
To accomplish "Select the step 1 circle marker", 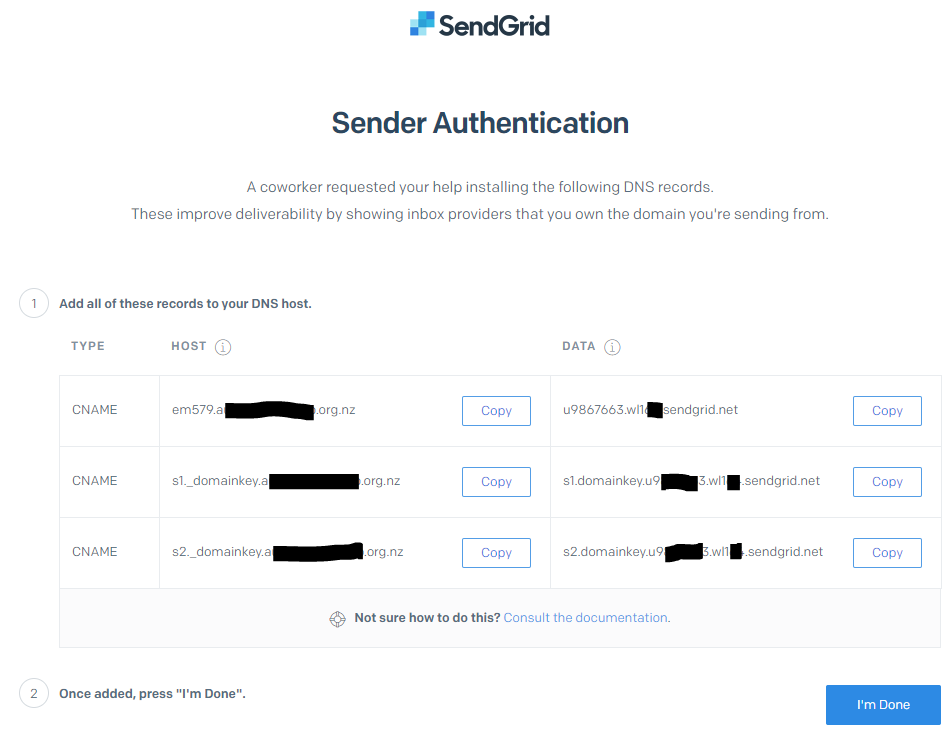I will [x=34, y=303].
